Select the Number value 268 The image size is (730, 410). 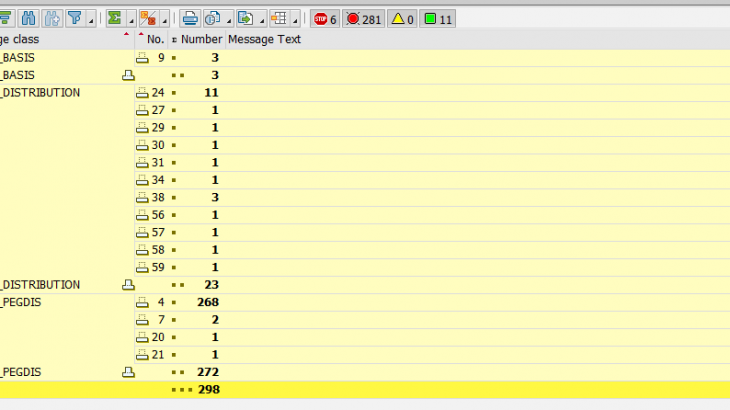(208, 302)
